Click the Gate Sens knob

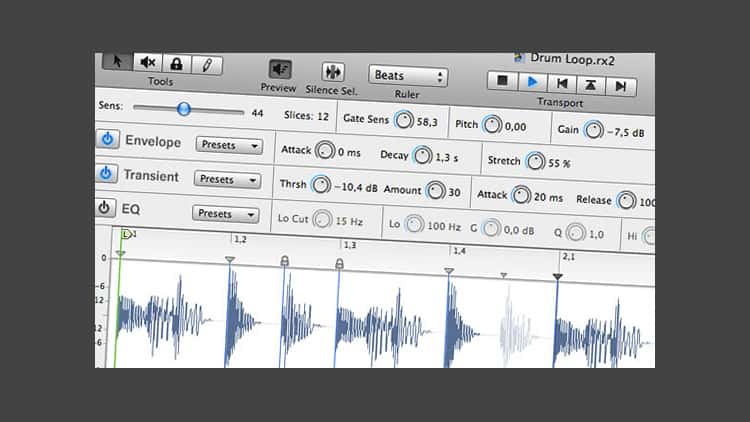(x=404, y=120)
